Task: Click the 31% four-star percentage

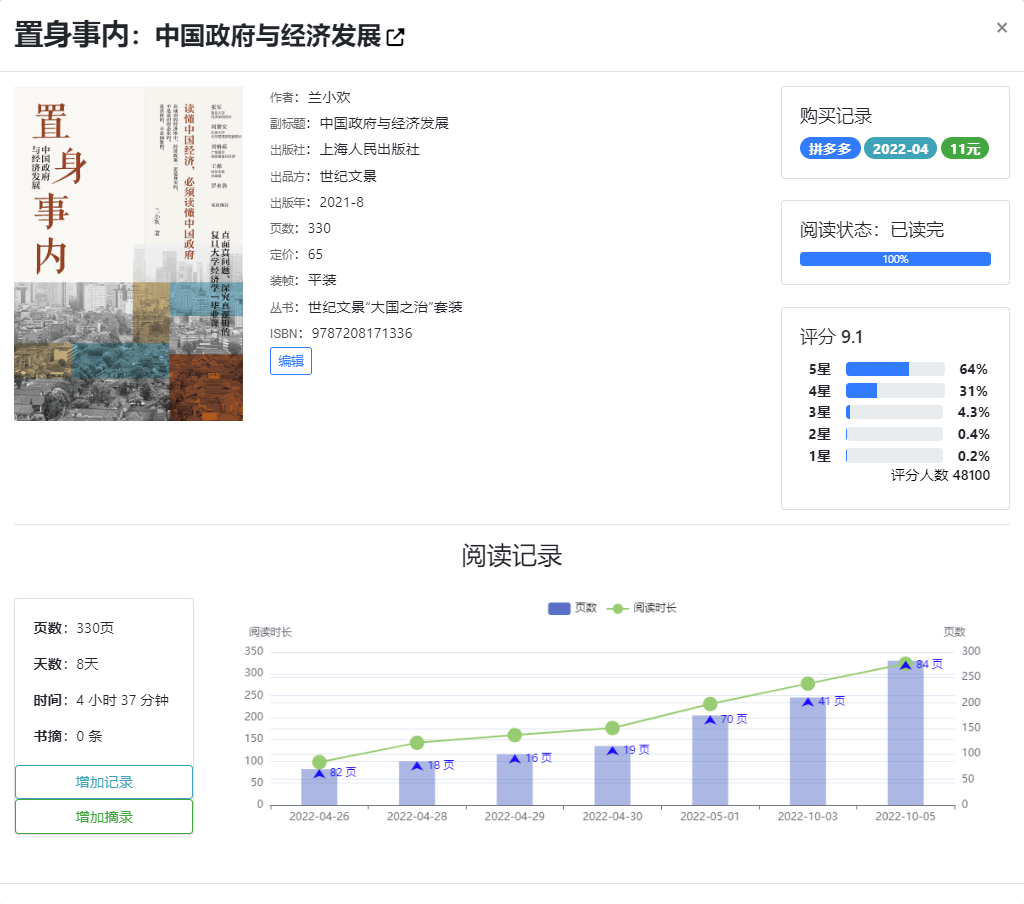Action: tap(973, 391)
